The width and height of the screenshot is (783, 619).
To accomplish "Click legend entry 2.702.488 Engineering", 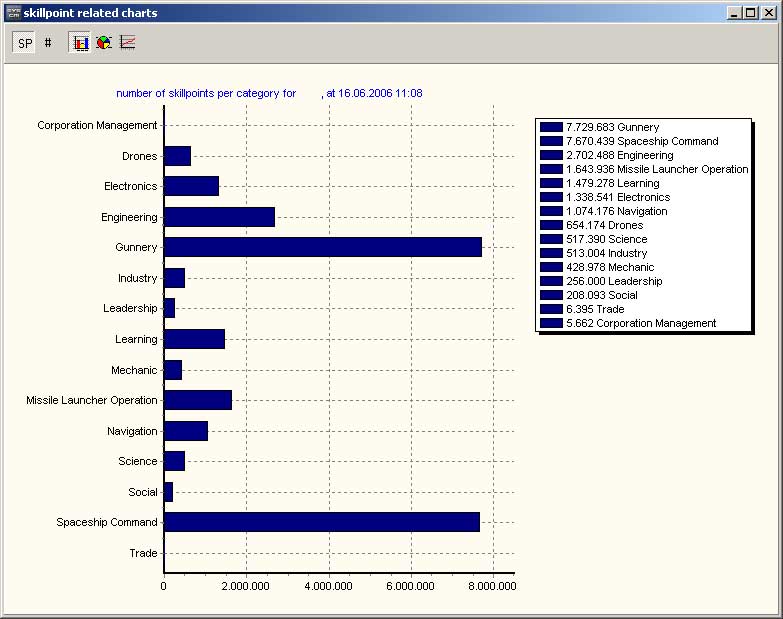I will pos(620,155).
